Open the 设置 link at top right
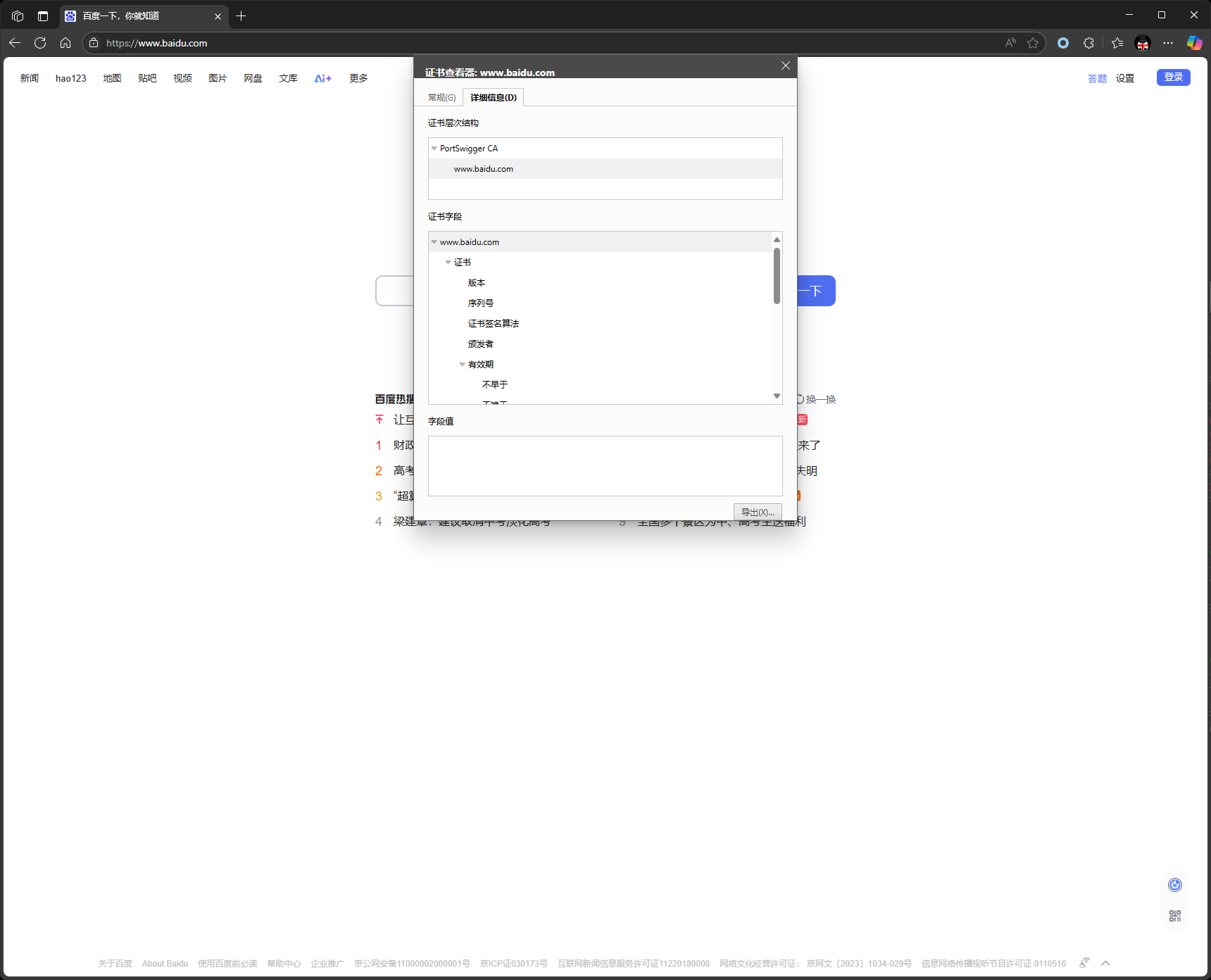 point(1125,78)
